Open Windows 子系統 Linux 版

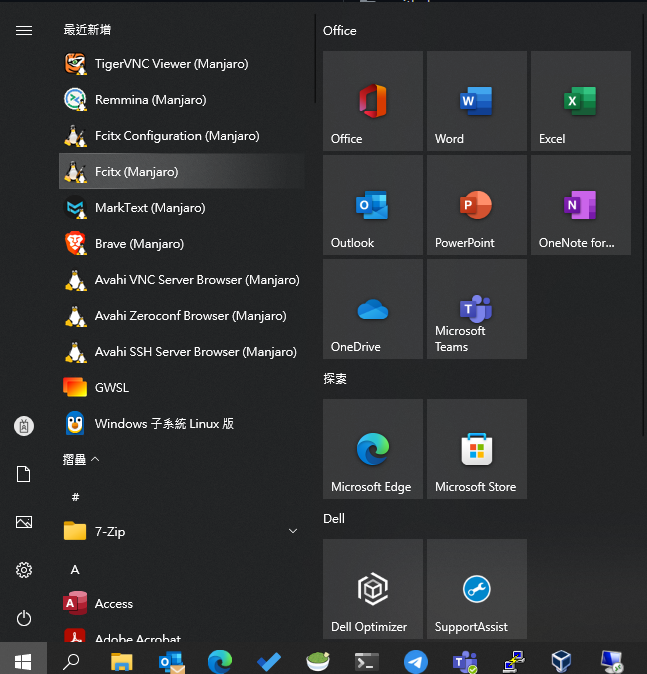(181, 423)
